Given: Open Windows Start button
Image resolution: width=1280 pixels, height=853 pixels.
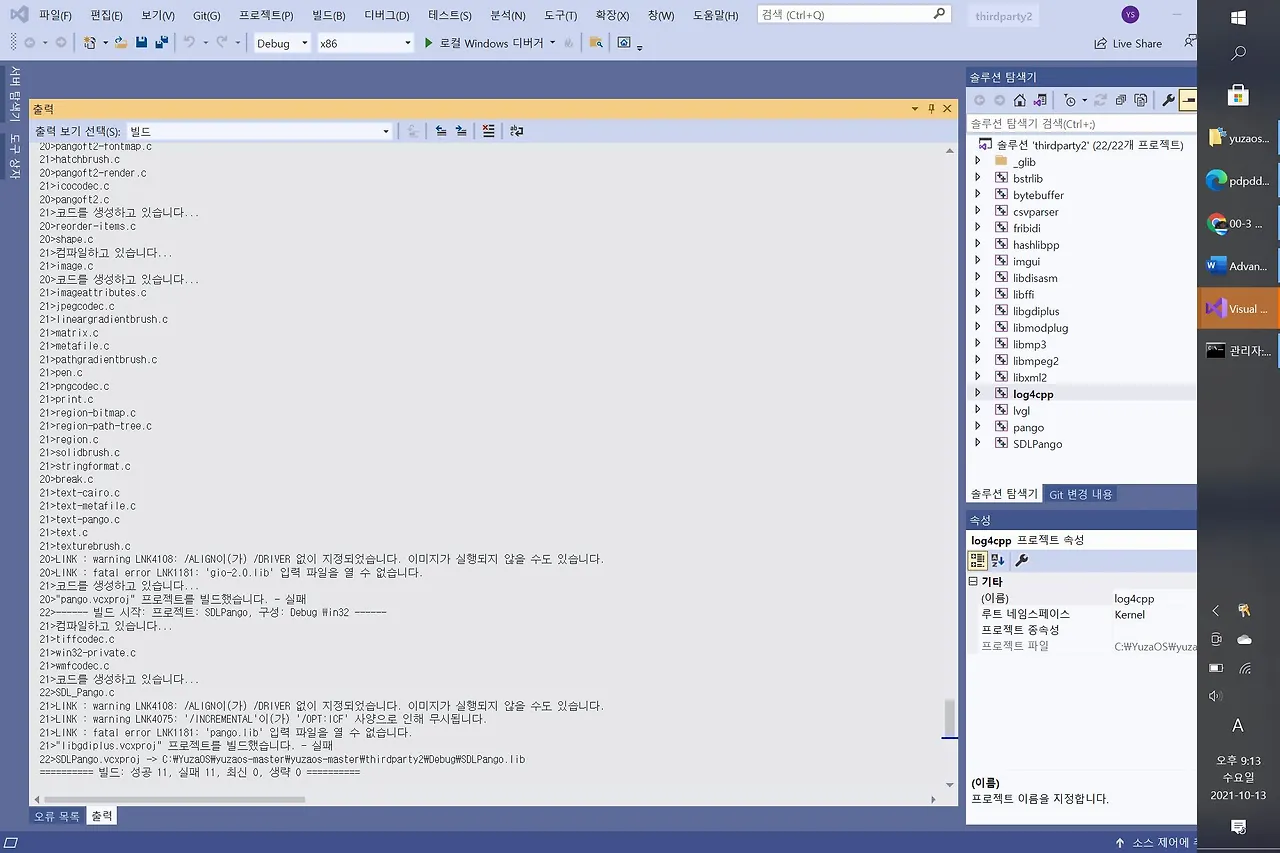Looking at the screenshot, I should pyautogui.click(x=1238, y=17).
